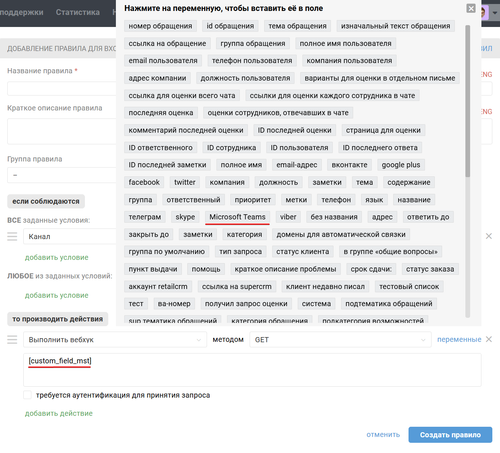
Task: Insert the метки variable
Action: 296,200
